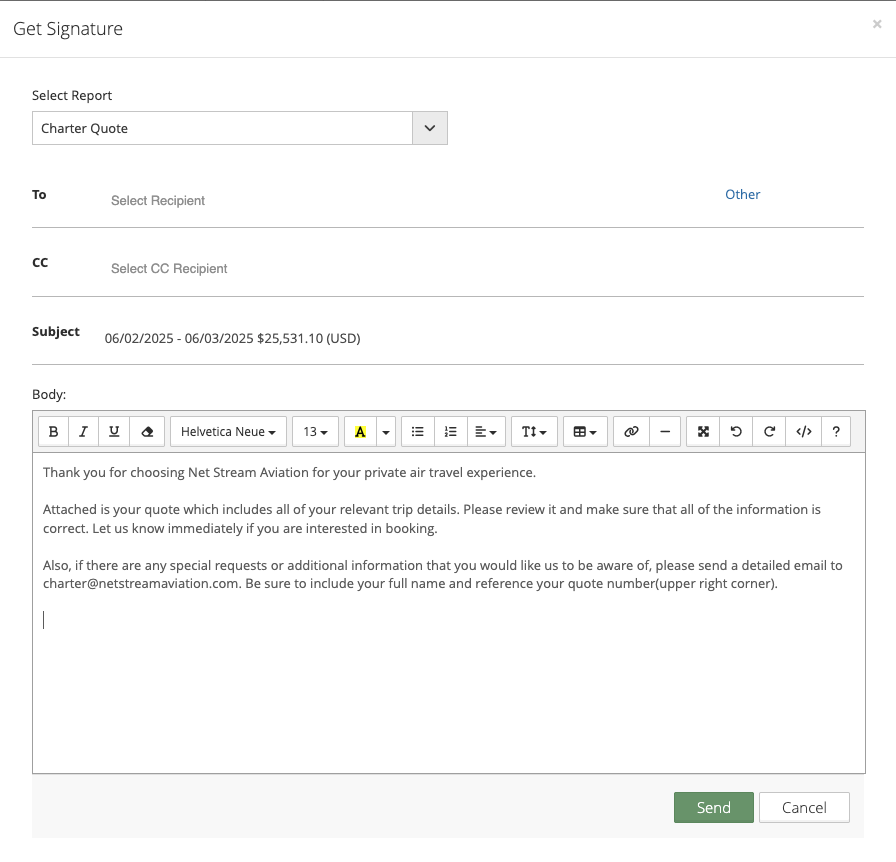Apply italic style to text

(x=83, y=432)
